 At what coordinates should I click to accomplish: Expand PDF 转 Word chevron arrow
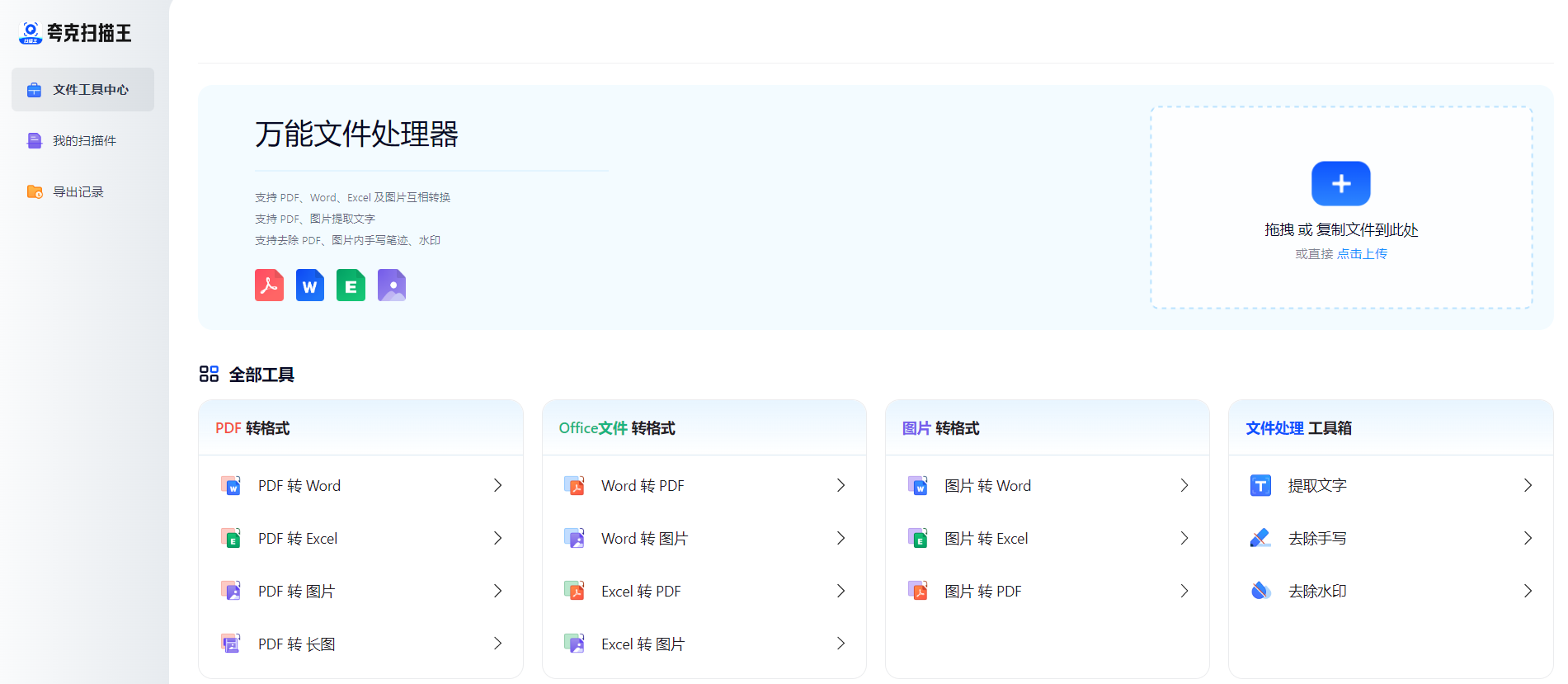point(497,485)
